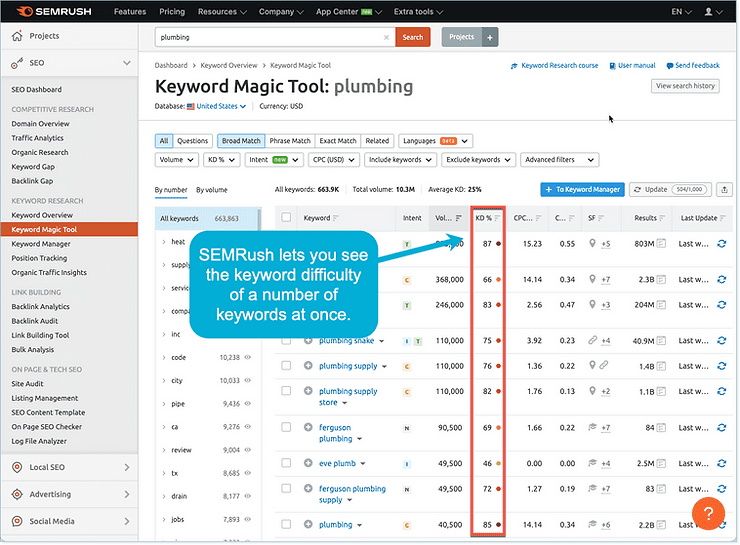The height and width of the screenshot is (545, 740).
Task: Open the Languages beta dropdown
Action: (436, 141)
